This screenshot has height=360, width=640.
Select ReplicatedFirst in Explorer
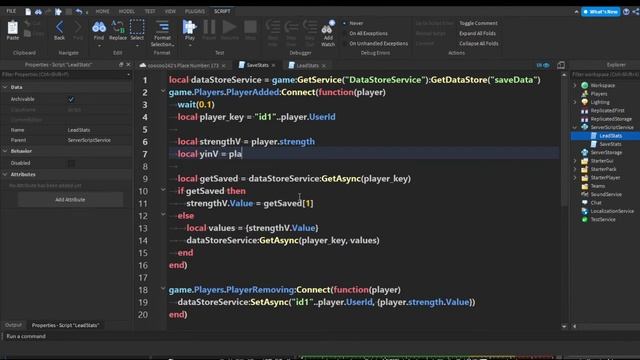tap(607, 111)
